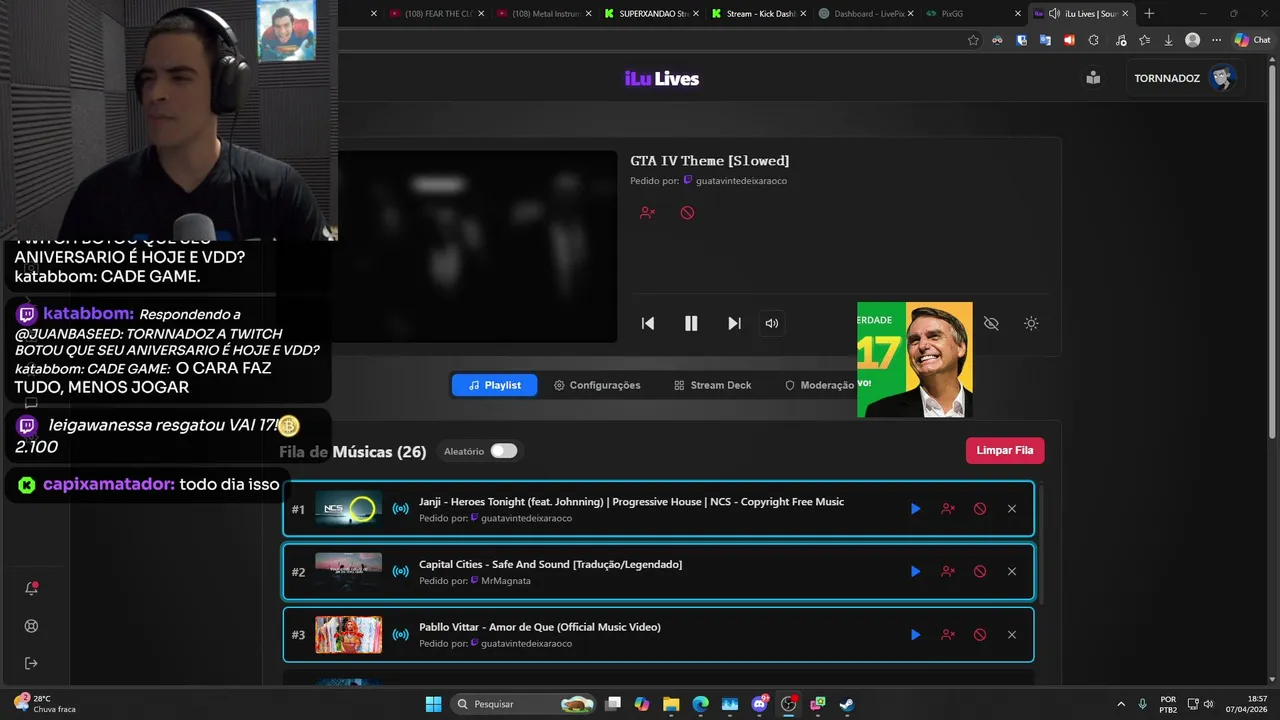Viewport: 1280px width, 720px height.
Task: Bookmark this page with star icon
Action: pos(973,40)
